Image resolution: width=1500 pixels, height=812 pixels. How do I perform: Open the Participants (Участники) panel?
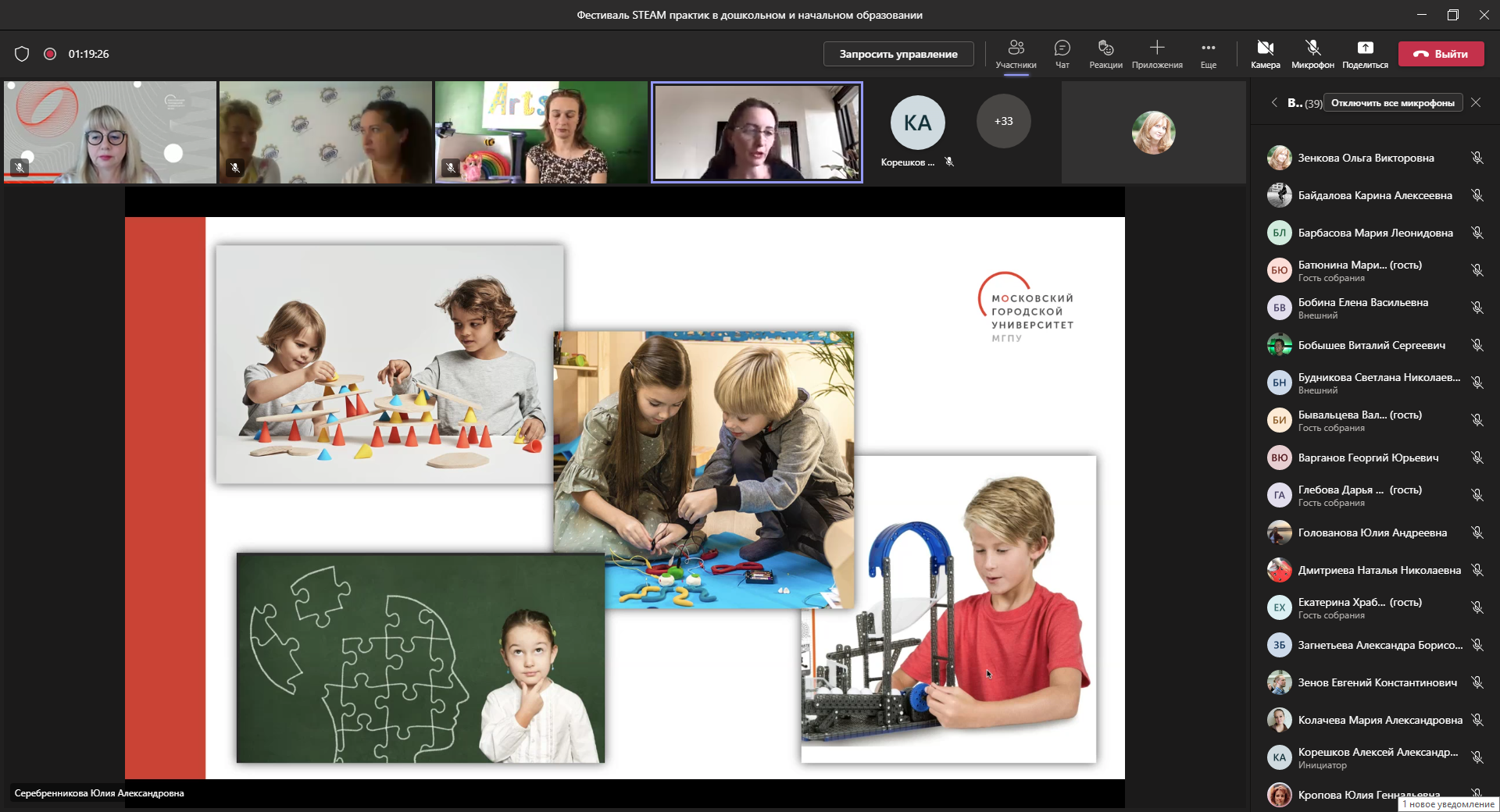[1016, 53]
